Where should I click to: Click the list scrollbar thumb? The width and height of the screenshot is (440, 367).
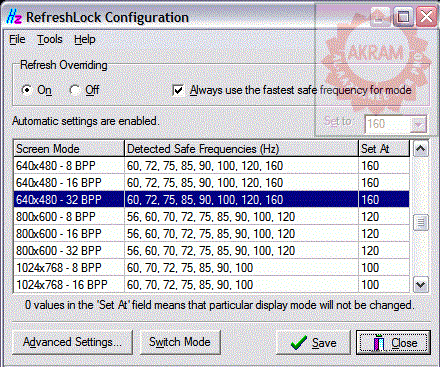click(420, 222)
